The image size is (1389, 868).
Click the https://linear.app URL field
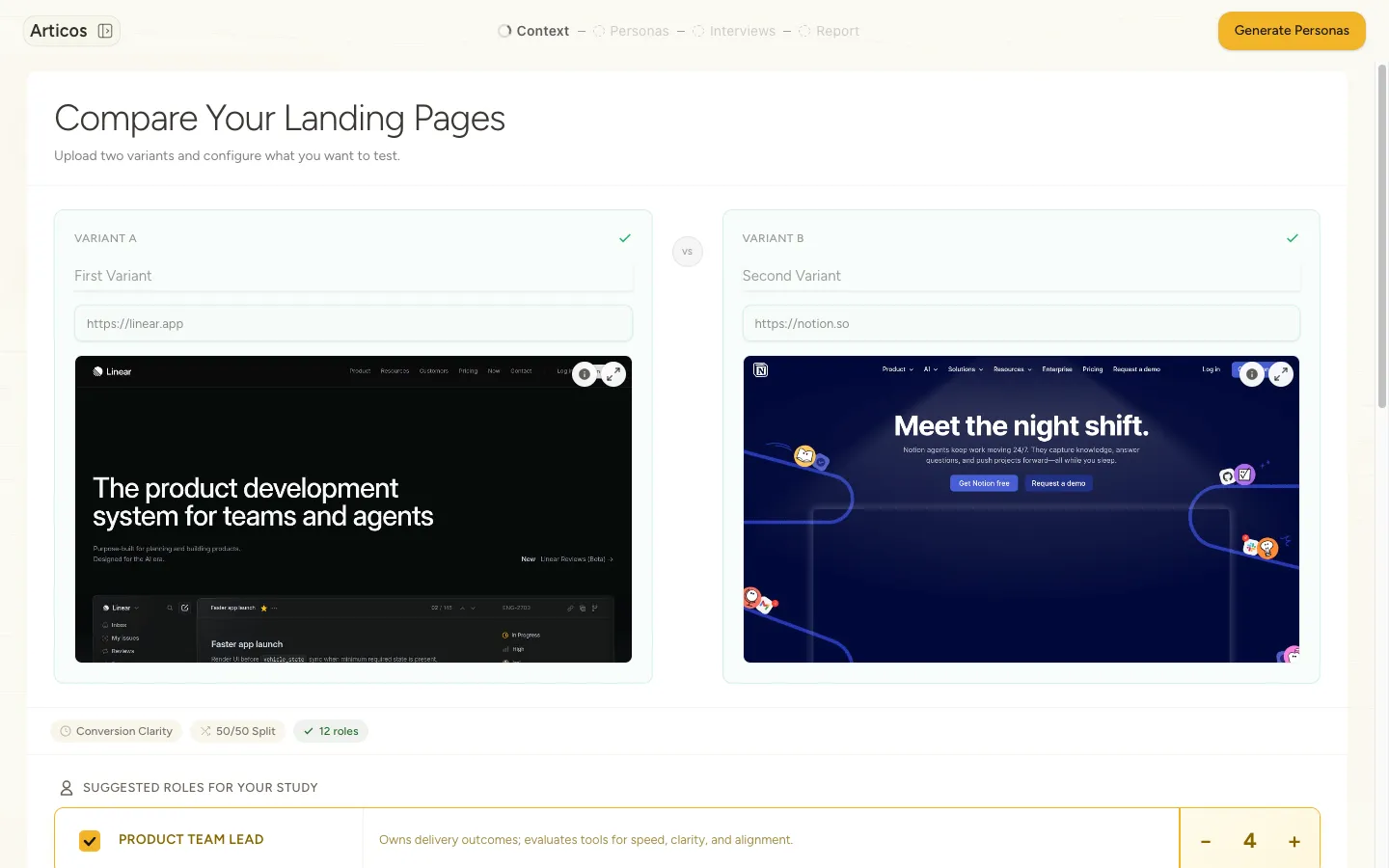coord(353,323)
